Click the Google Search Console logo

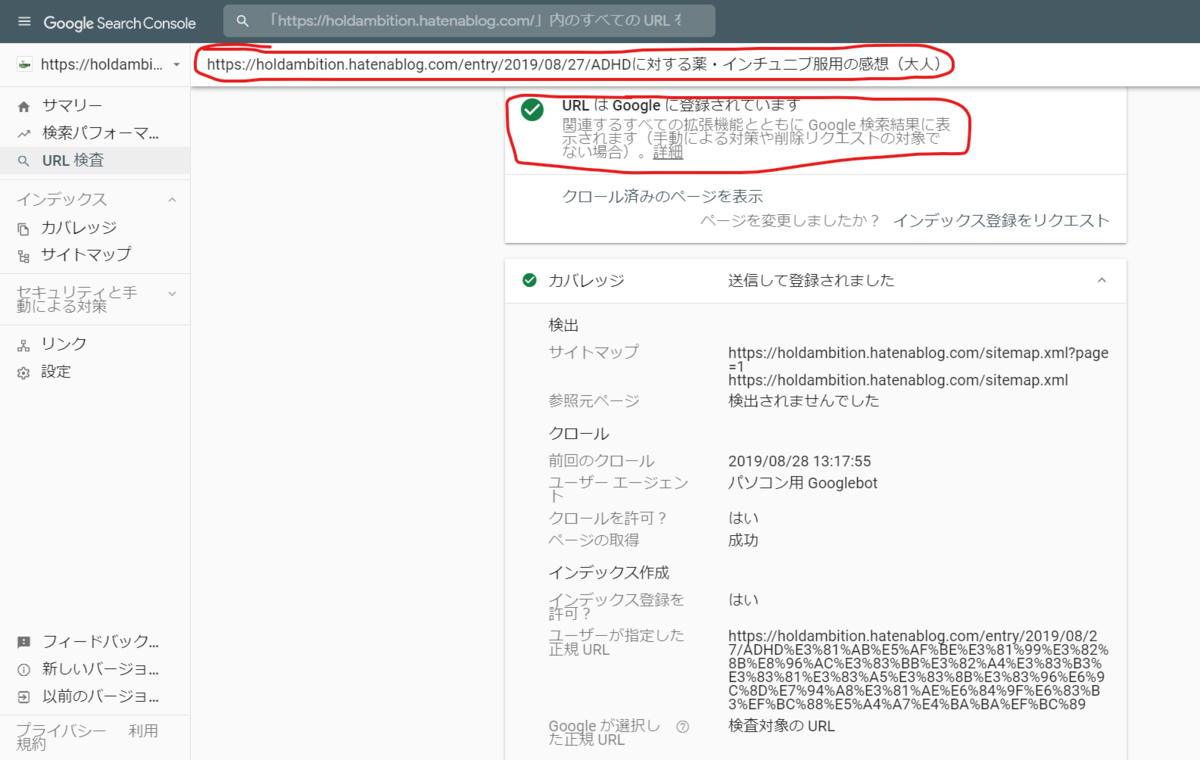click(120, 22)
